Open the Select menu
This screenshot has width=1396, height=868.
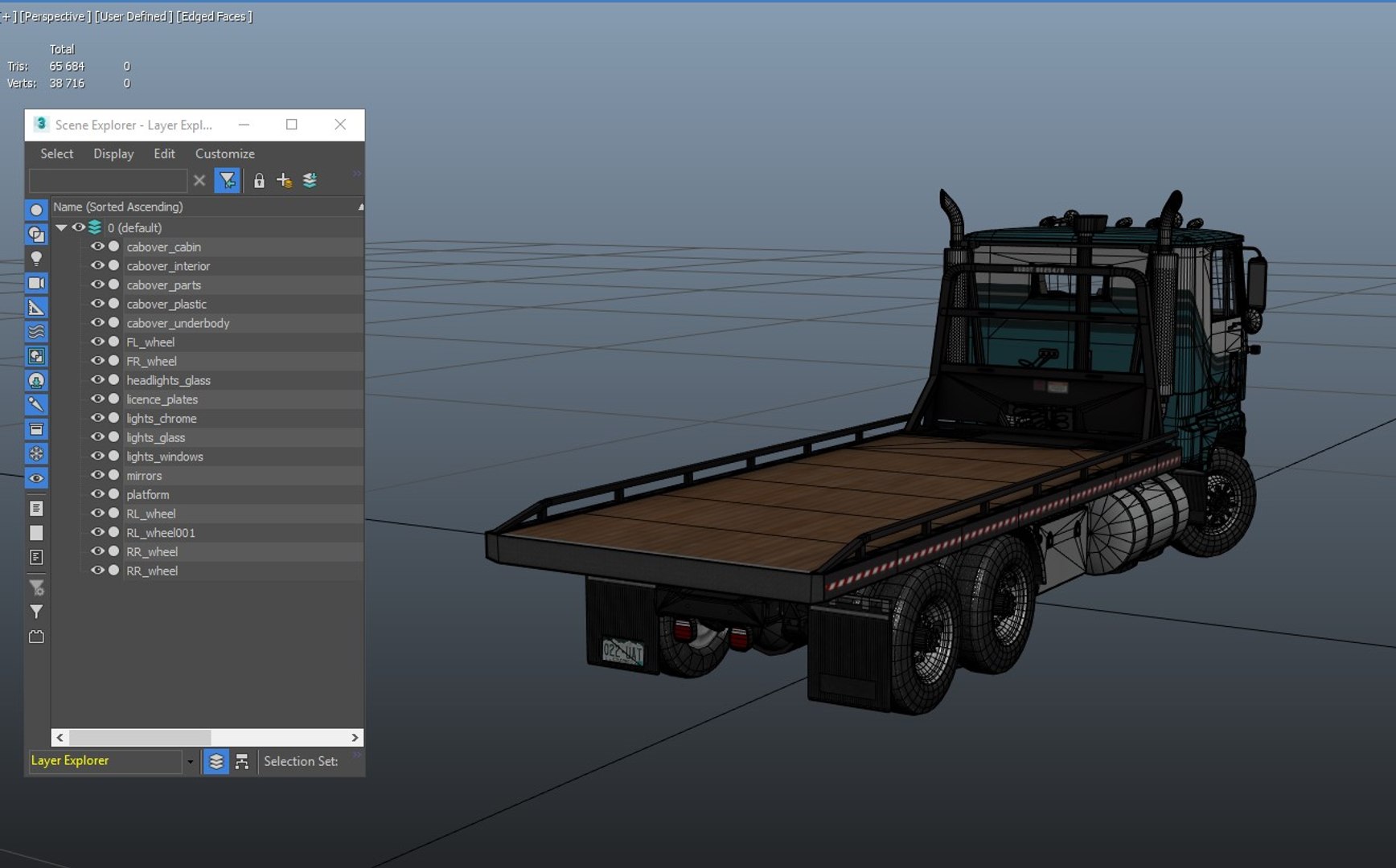56,154
